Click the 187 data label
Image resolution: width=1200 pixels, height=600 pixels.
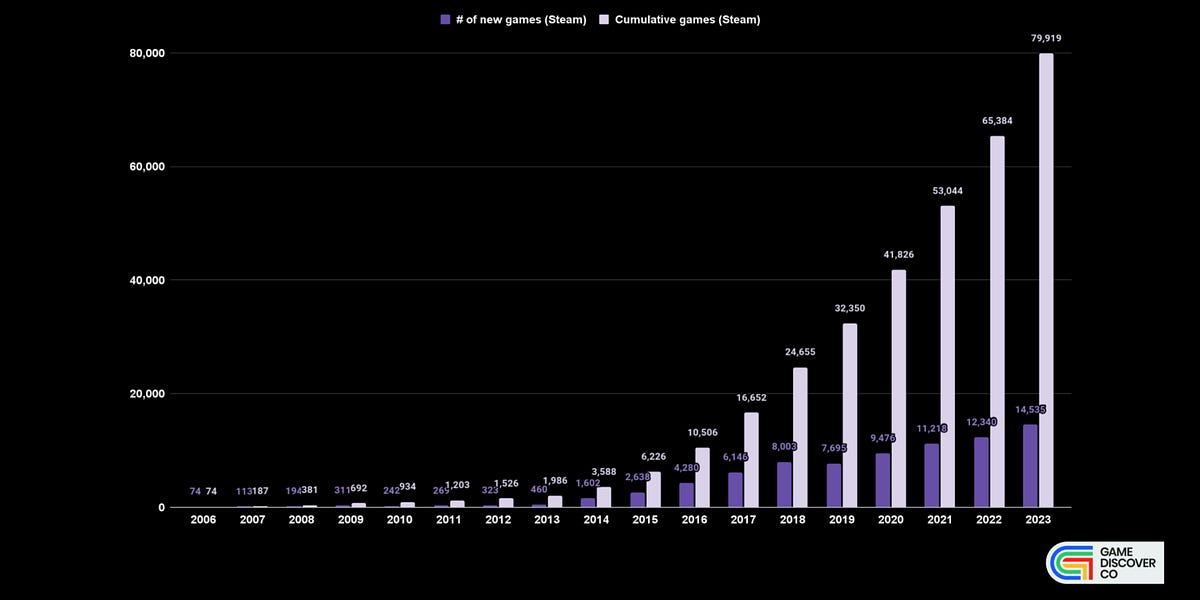tap(260, 491)
